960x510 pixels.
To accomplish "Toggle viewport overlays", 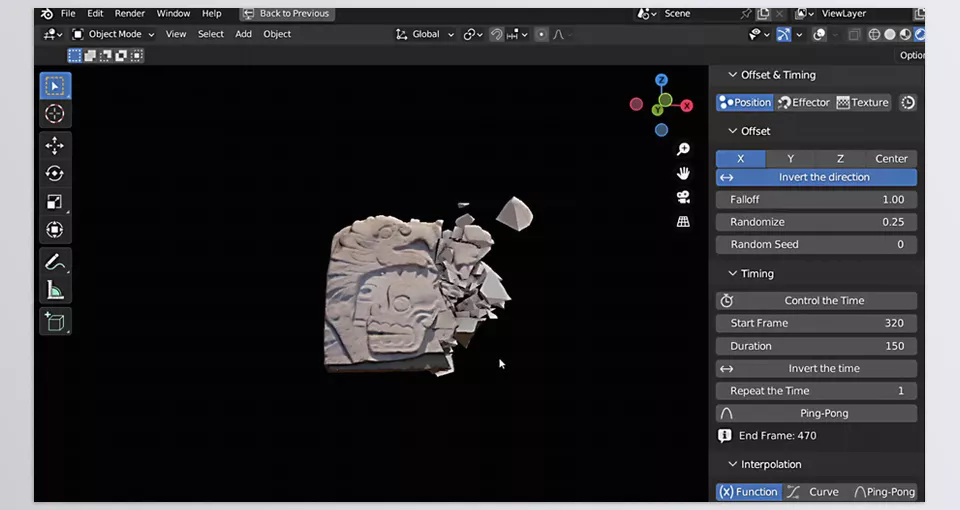I will click(819, 34).
